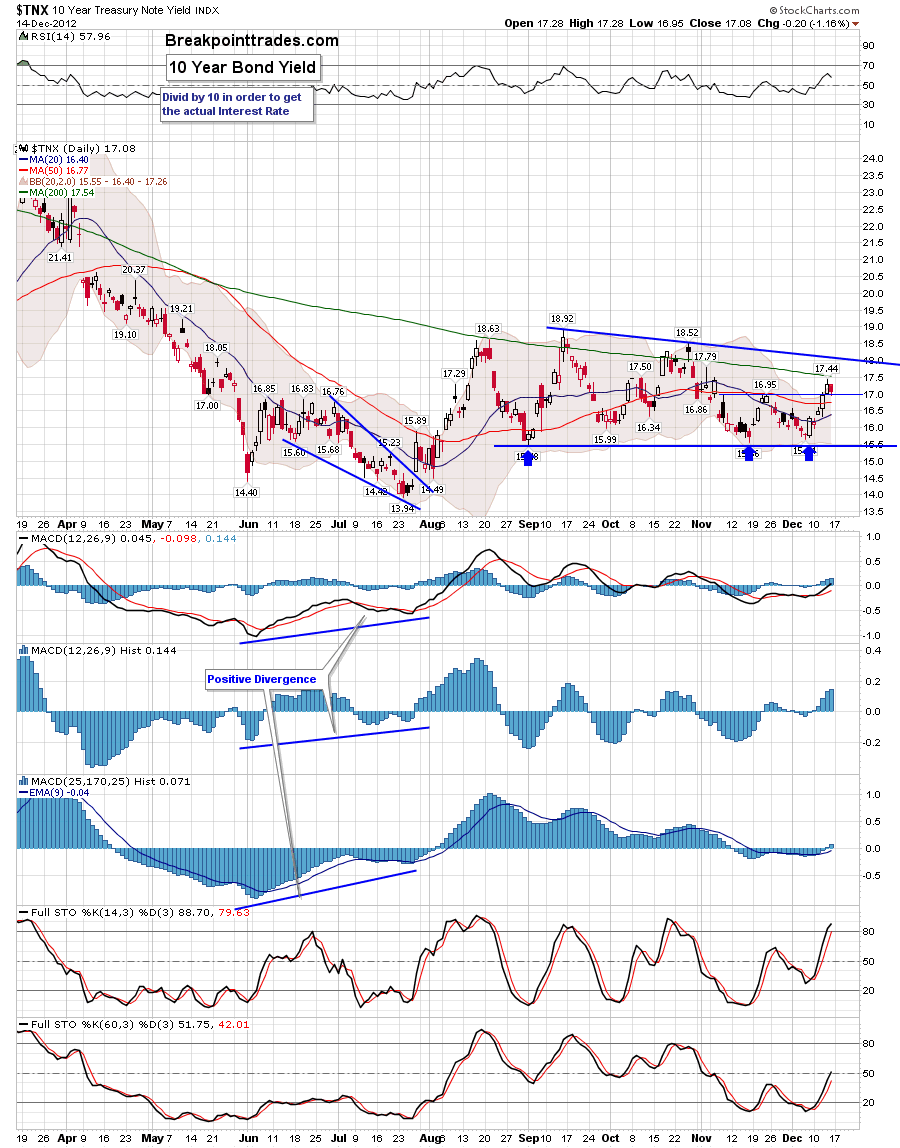Viewport: 900px width, 1148px height.
Task: Click the $TNX ticker symbol in the title
Action: 33,10
